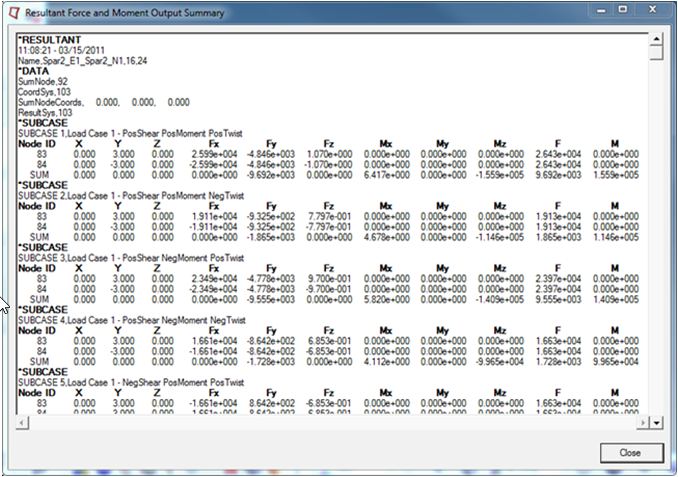The image size is (678, 477).
Task: Click the vertical scrollbar up arrow
Action: 656,39
